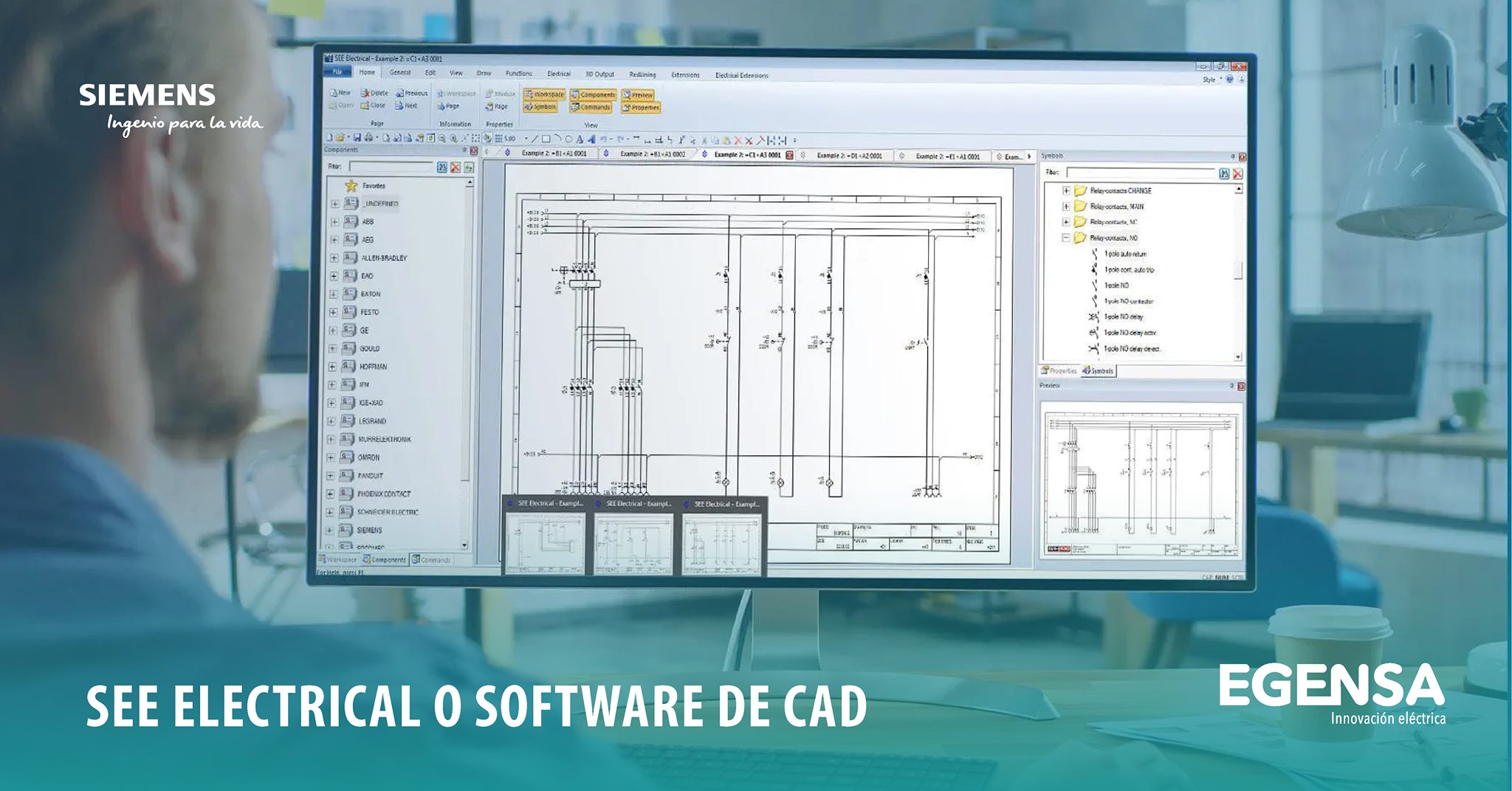Click New page icon in Page group

(x=334, y=92)
